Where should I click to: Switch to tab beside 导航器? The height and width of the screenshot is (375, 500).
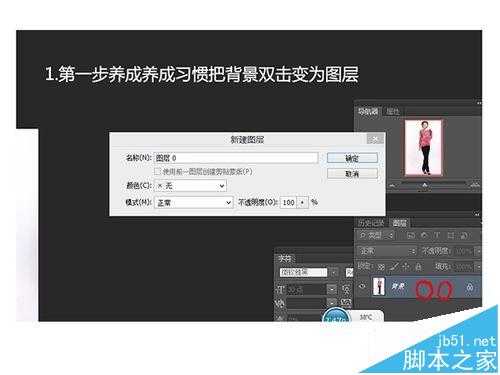(x=393, y=111)
